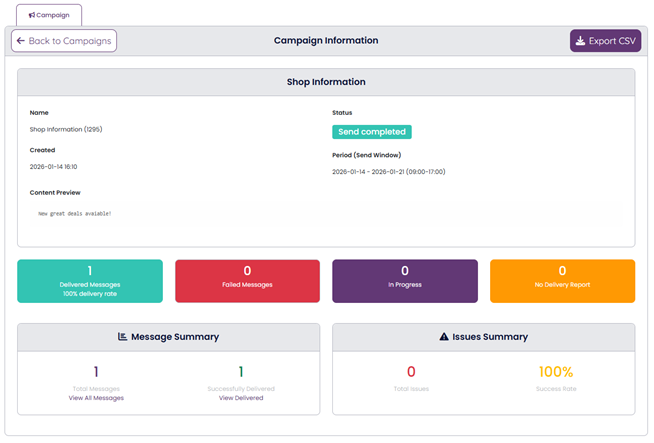Click the 100% Success Rate value
Screen dimensions: 654x443
click(x=556, y=372)
